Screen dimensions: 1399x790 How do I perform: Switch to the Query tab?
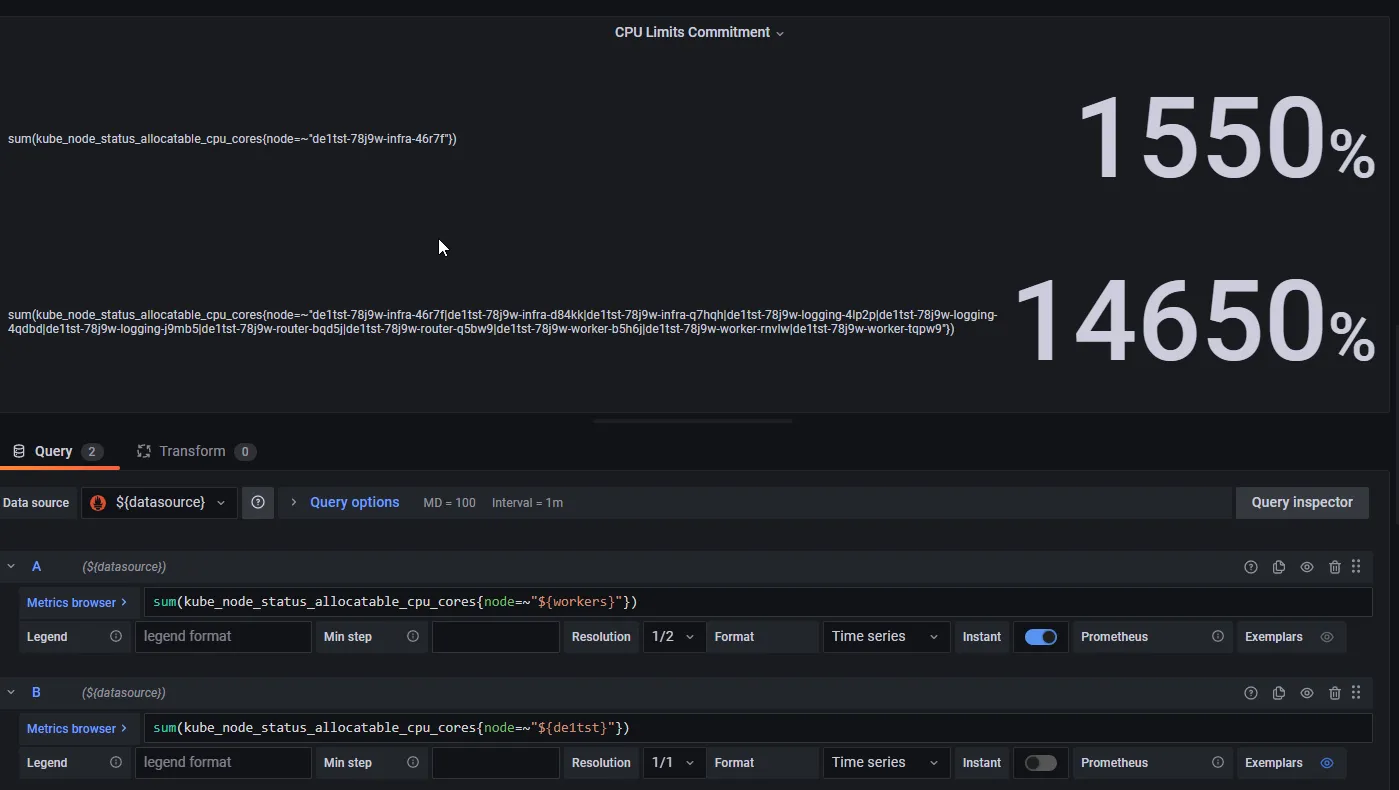click(x=58, y=451)
